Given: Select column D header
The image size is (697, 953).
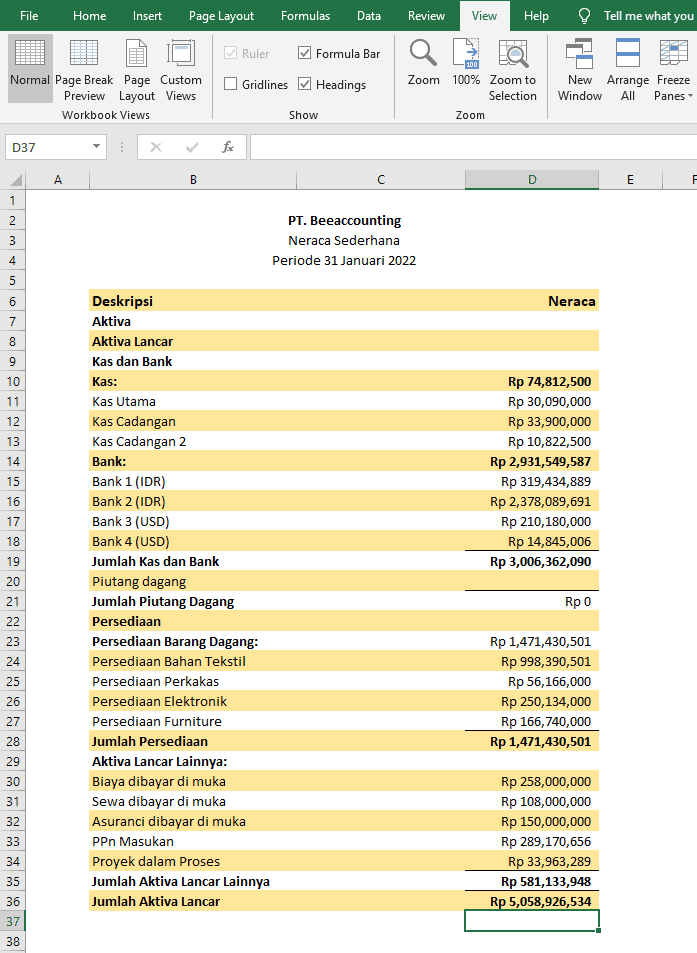Looking at the screenshot, I should coord(532,180).
